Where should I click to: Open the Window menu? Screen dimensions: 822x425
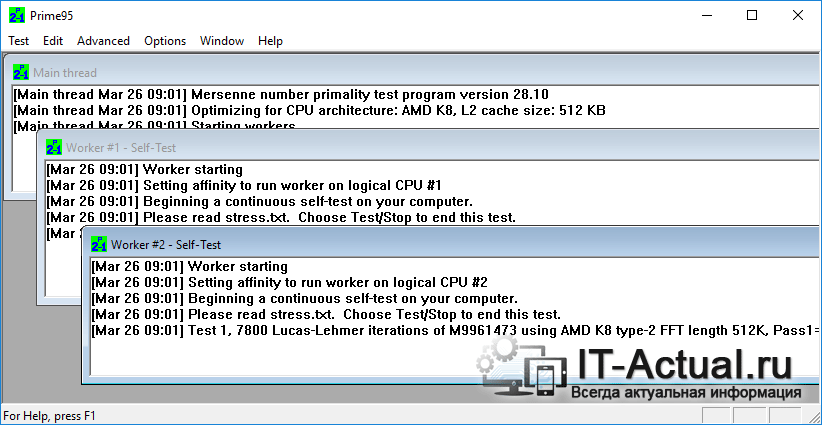pos(221,41)
